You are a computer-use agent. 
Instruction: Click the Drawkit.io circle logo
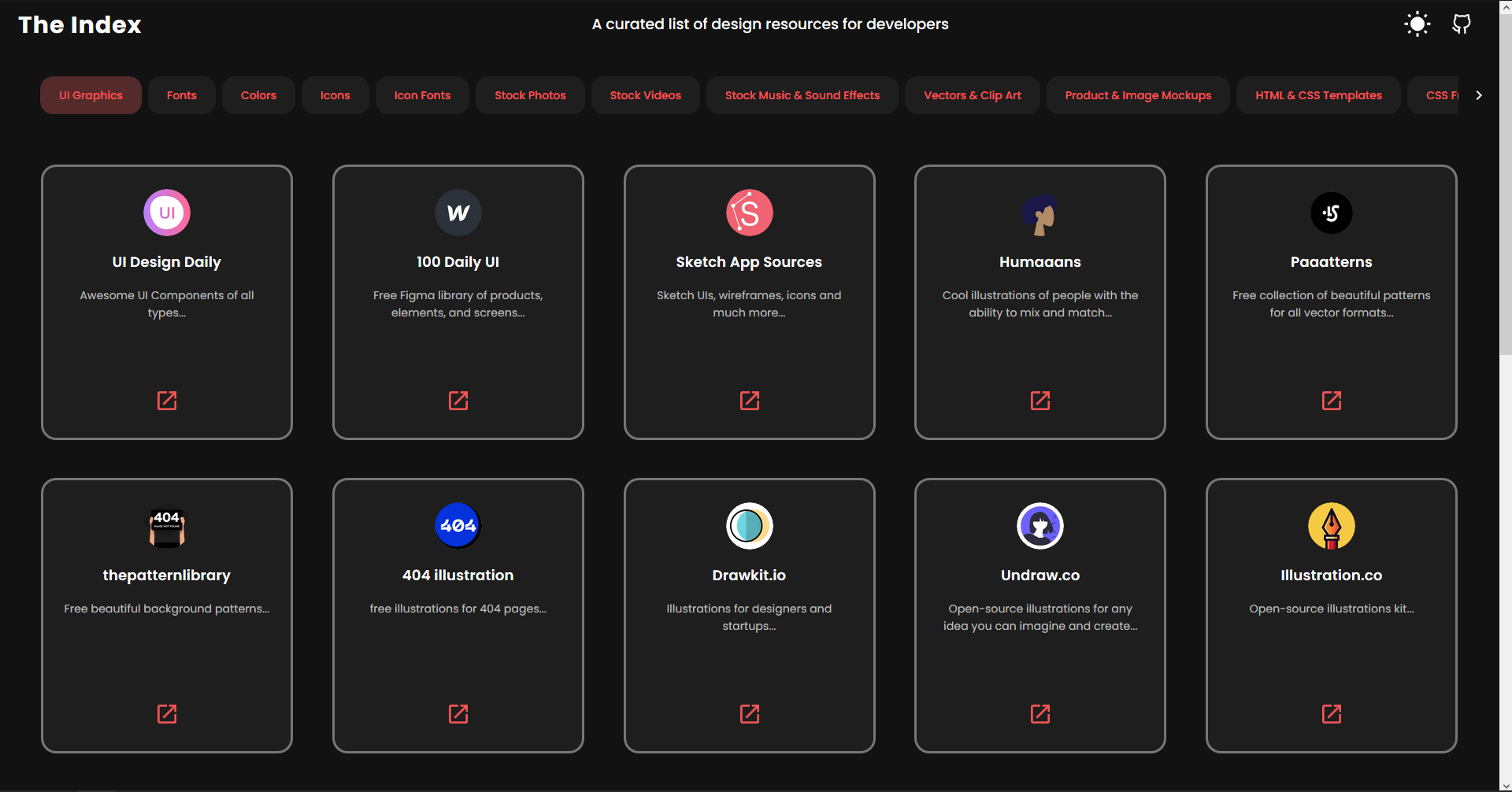(x=750, y=526)
